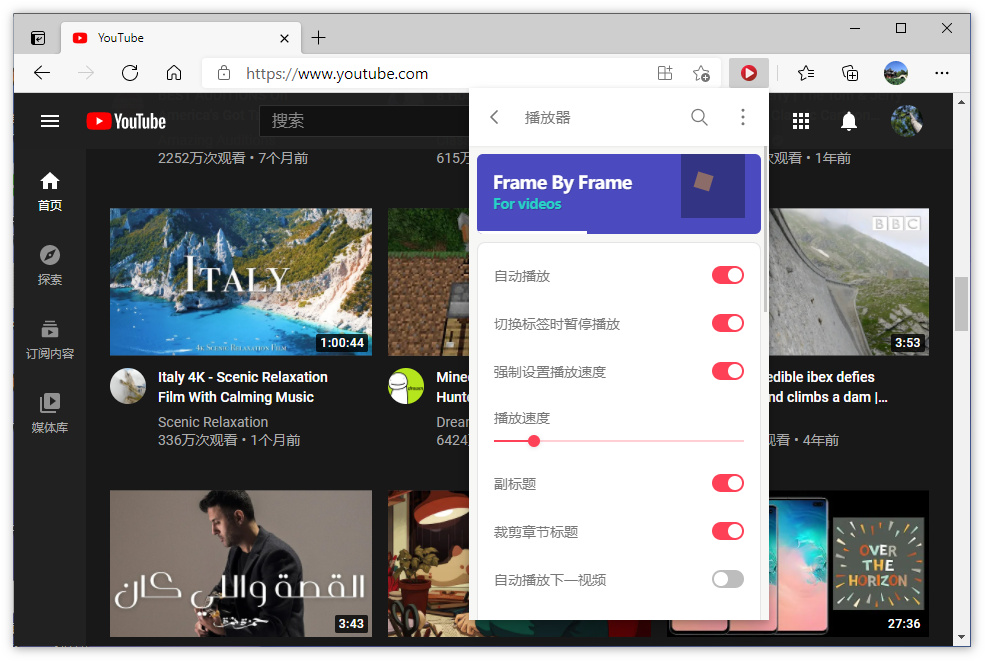Open search in the Frame By Frame popup
The width and height of the screenshot is (985, 661).
[x=699, y=117]
